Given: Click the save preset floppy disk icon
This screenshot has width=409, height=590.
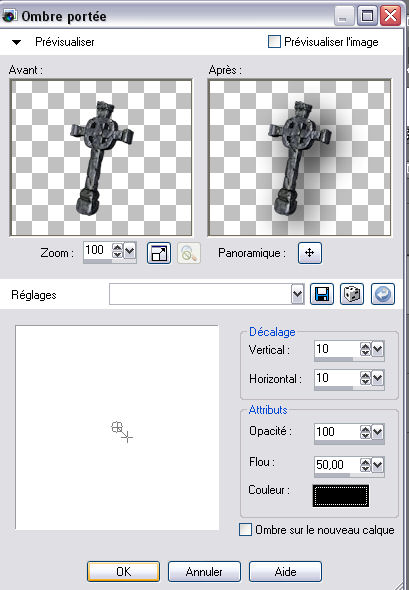Looking at the screenshot, I should [322, 294].
